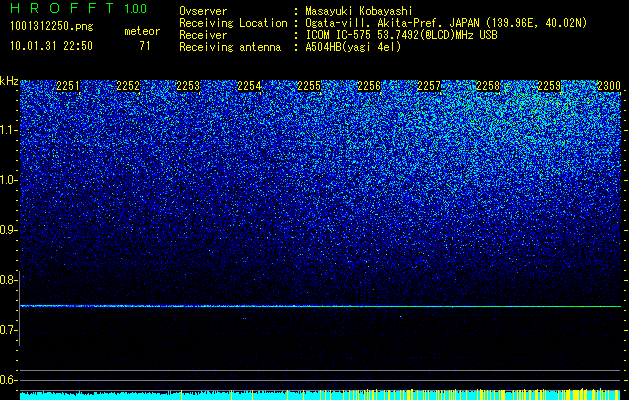The height and width of the screenshot is (400, 629).
Task: Click the 0.8 frequency axis label
Action: click(8, 280)
